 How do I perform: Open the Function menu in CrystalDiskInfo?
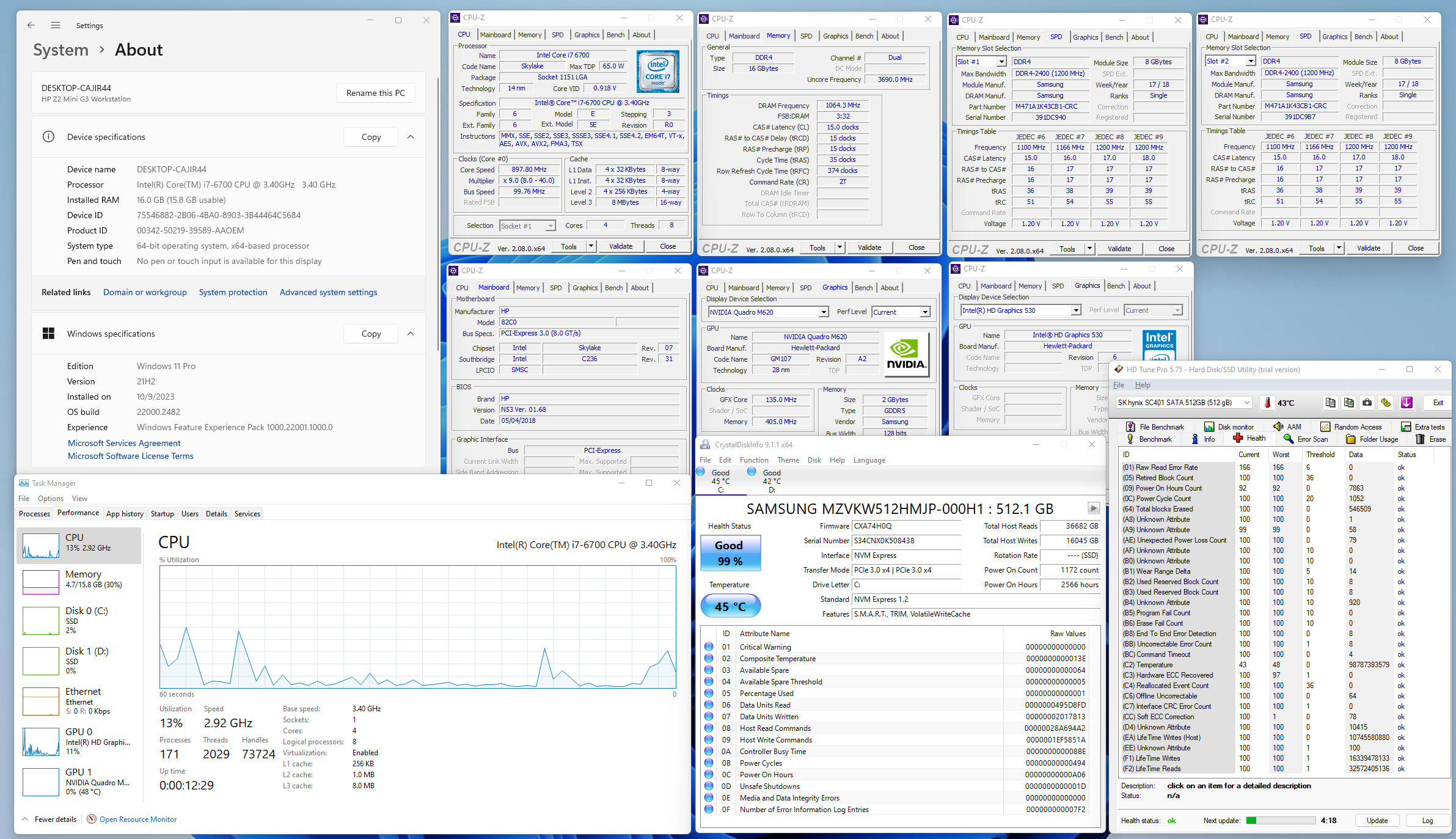click(x=755, y=460)
